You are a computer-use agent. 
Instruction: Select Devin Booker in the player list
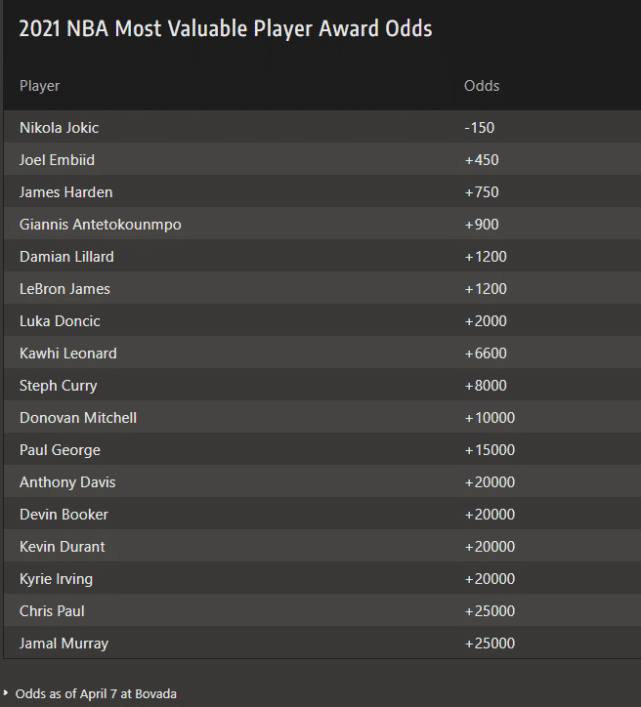click(x=64, y=514)
